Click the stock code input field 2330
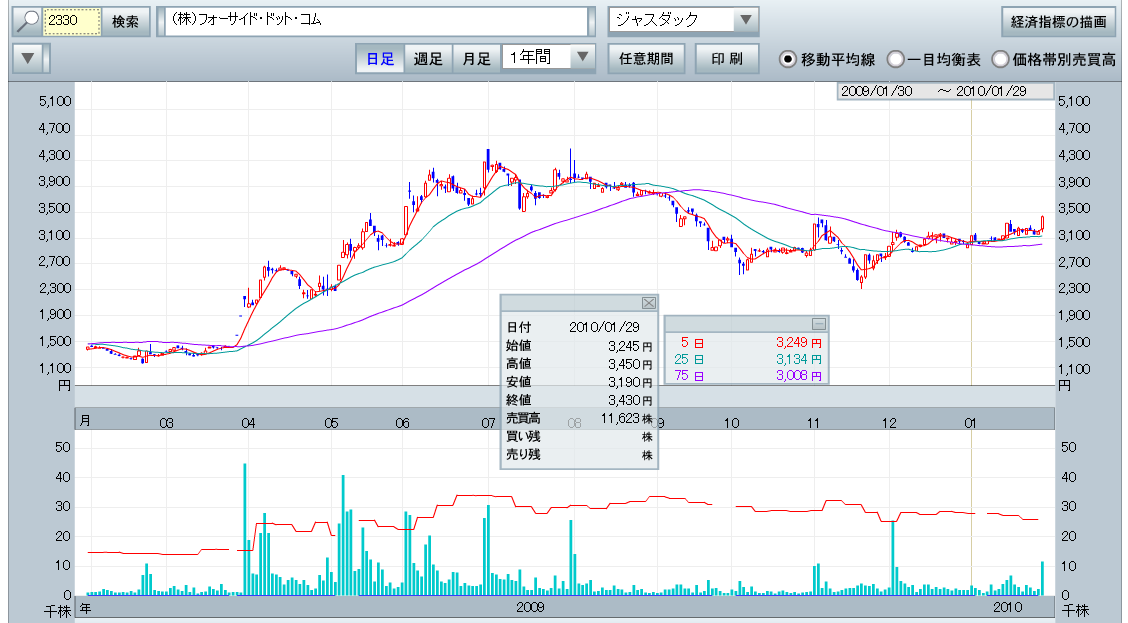Screen dimensions: 1128x623 click(x=73, y=22)
